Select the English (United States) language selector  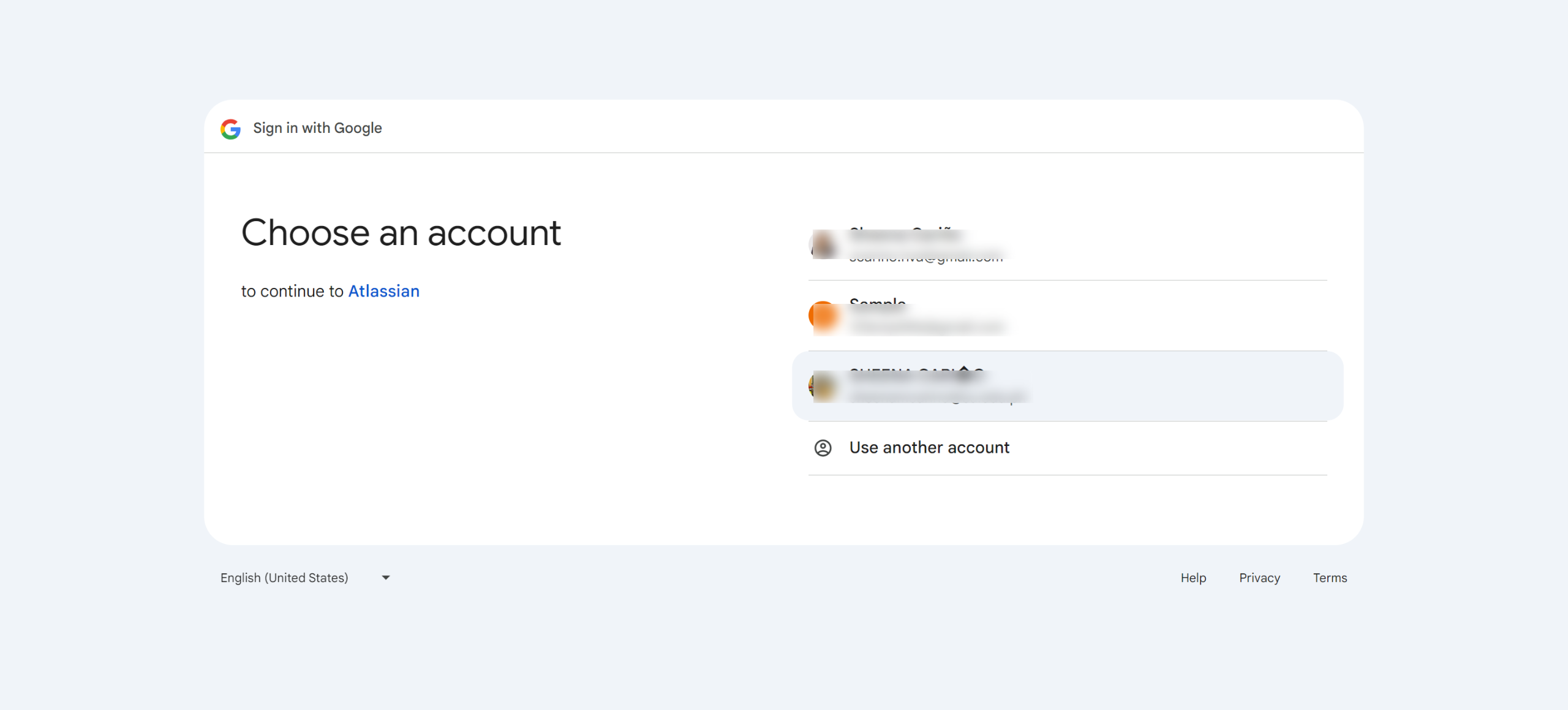coord(284,578)
